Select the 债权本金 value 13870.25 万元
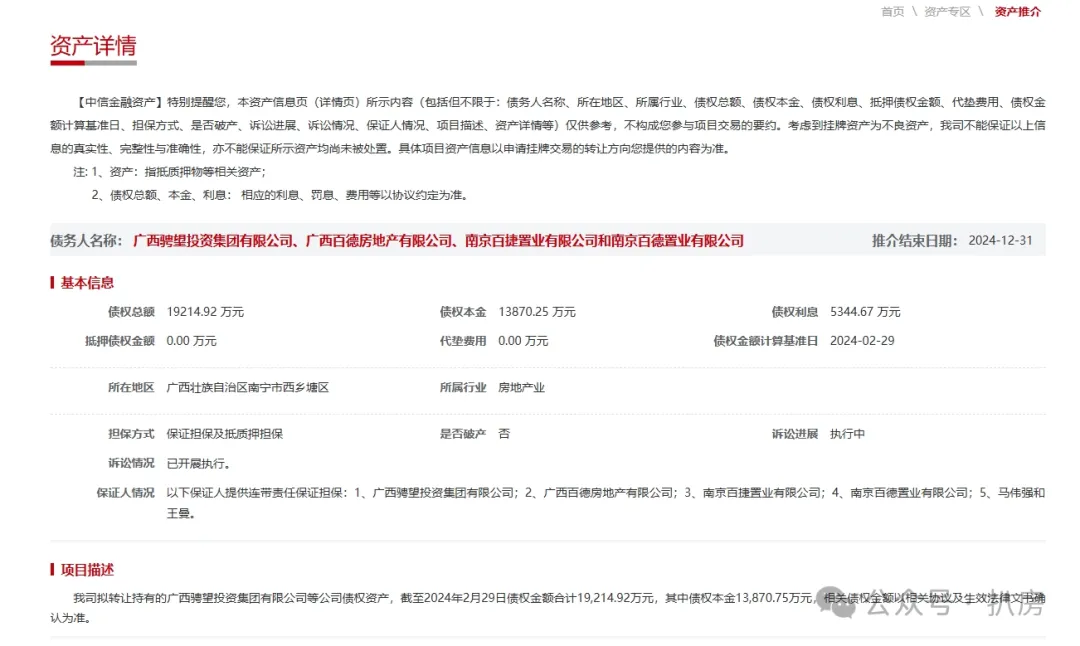This screenshot has height=646, width=1080. pyautogui.click(x=537, y=312)
